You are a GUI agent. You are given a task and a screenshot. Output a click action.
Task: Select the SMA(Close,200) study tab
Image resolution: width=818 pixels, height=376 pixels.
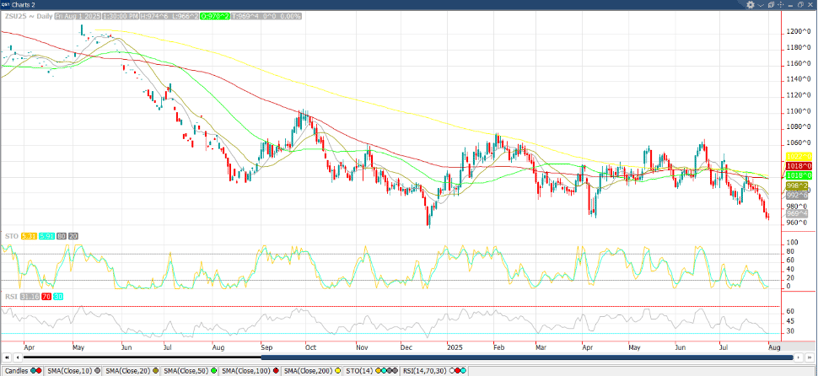coord(312,371)
